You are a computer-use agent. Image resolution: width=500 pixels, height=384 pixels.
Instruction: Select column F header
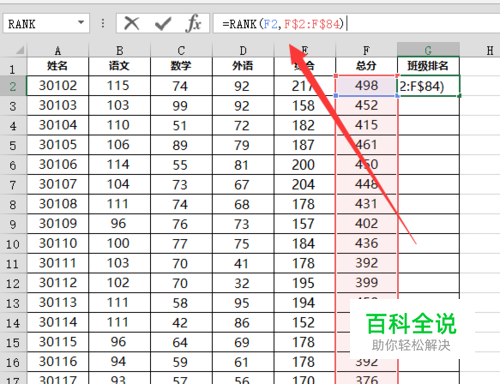pos(366,50)
